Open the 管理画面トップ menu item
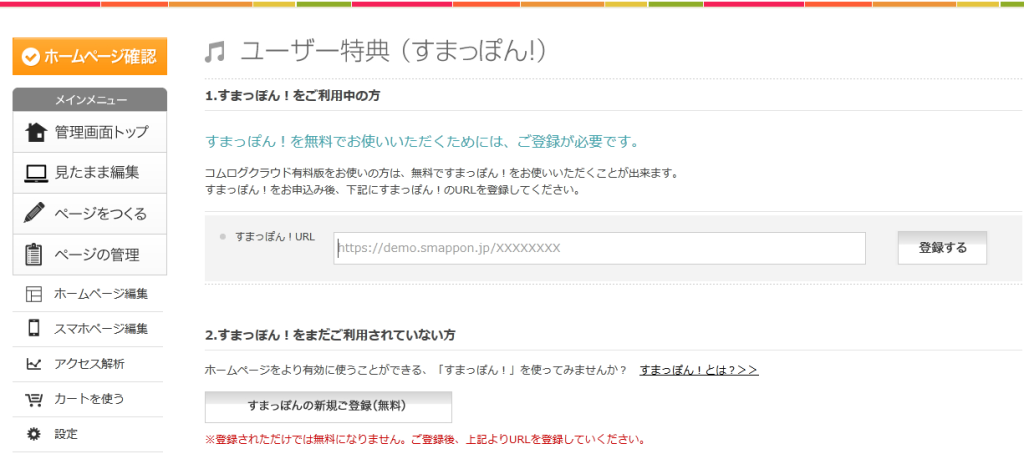Viewport: 1024px width, 454px height. pos(101,132)
